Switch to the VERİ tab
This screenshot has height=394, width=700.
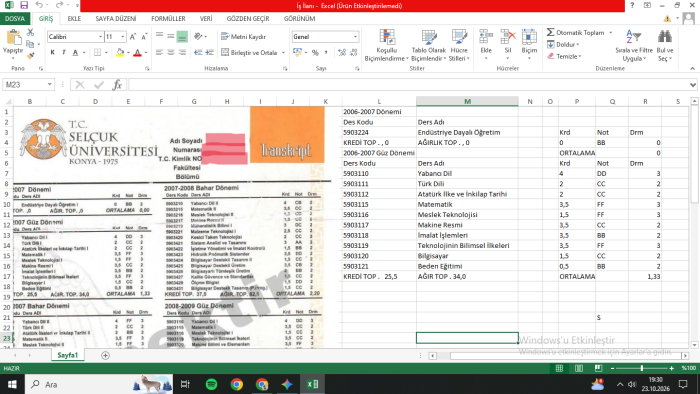(x=206, y=19)
